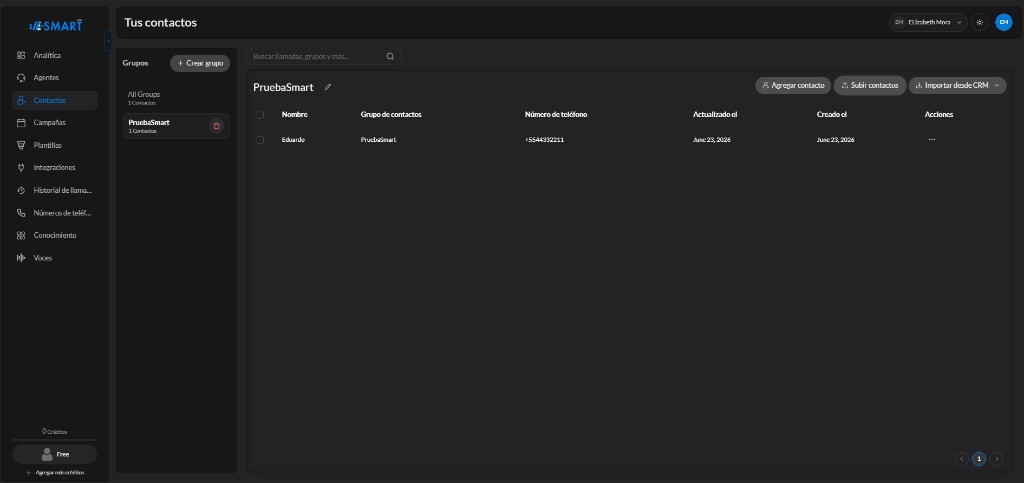Click the Integraciones plug icon
Image resolution: width=1024 pixels, height=483 pixels.
point(21,168)
